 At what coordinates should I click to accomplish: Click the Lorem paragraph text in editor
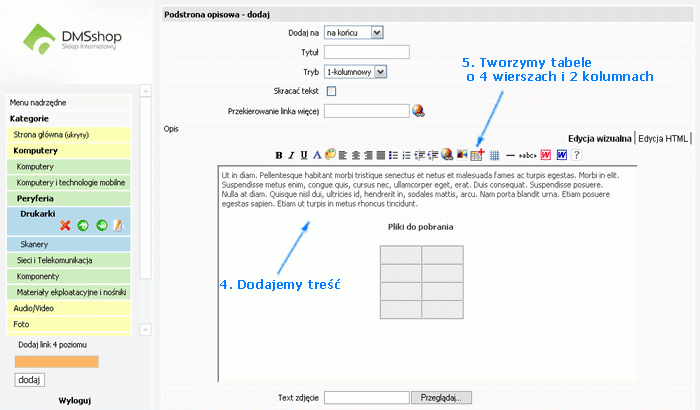[420, 189]
